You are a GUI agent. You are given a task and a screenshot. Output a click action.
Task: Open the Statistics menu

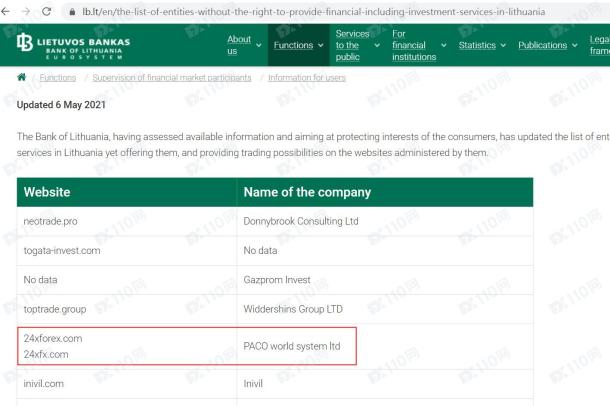[477, 45]
